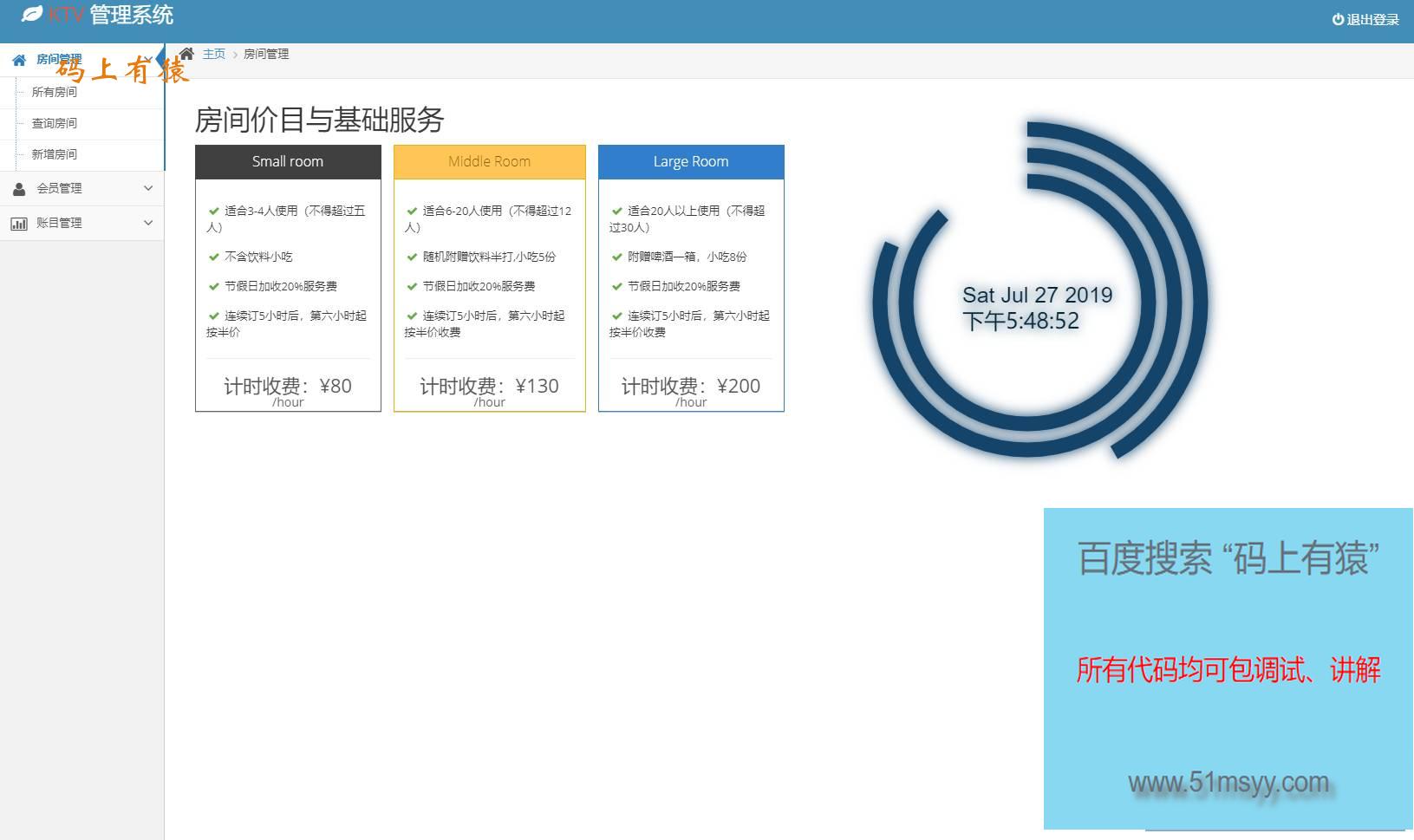Click checkmark icon next to 适合3-4人使用
This screenshot has width=1414, height=840.
click(213, 211)
